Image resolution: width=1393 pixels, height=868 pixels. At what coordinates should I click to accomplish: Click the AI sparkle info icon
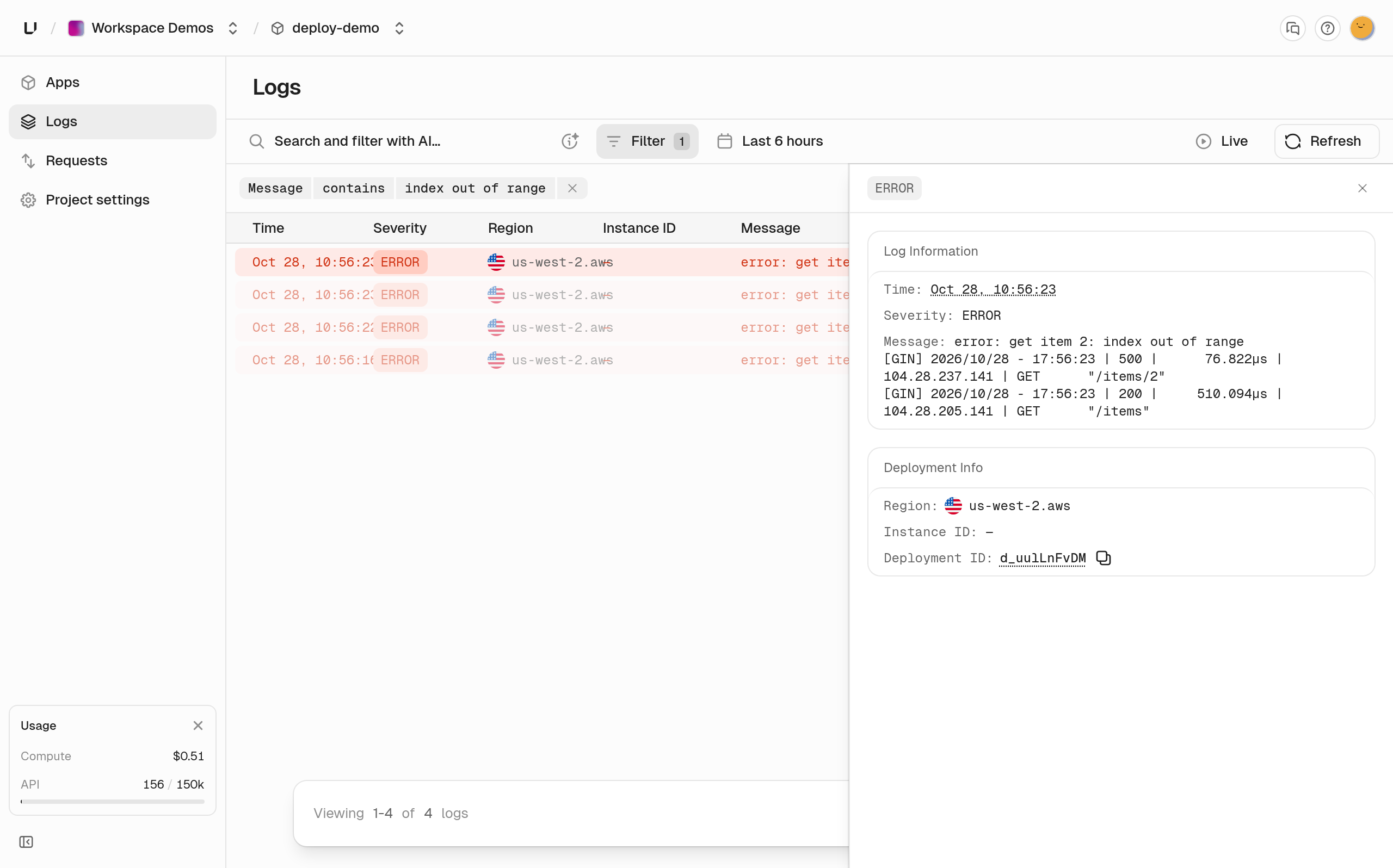[x=570, y=141]
